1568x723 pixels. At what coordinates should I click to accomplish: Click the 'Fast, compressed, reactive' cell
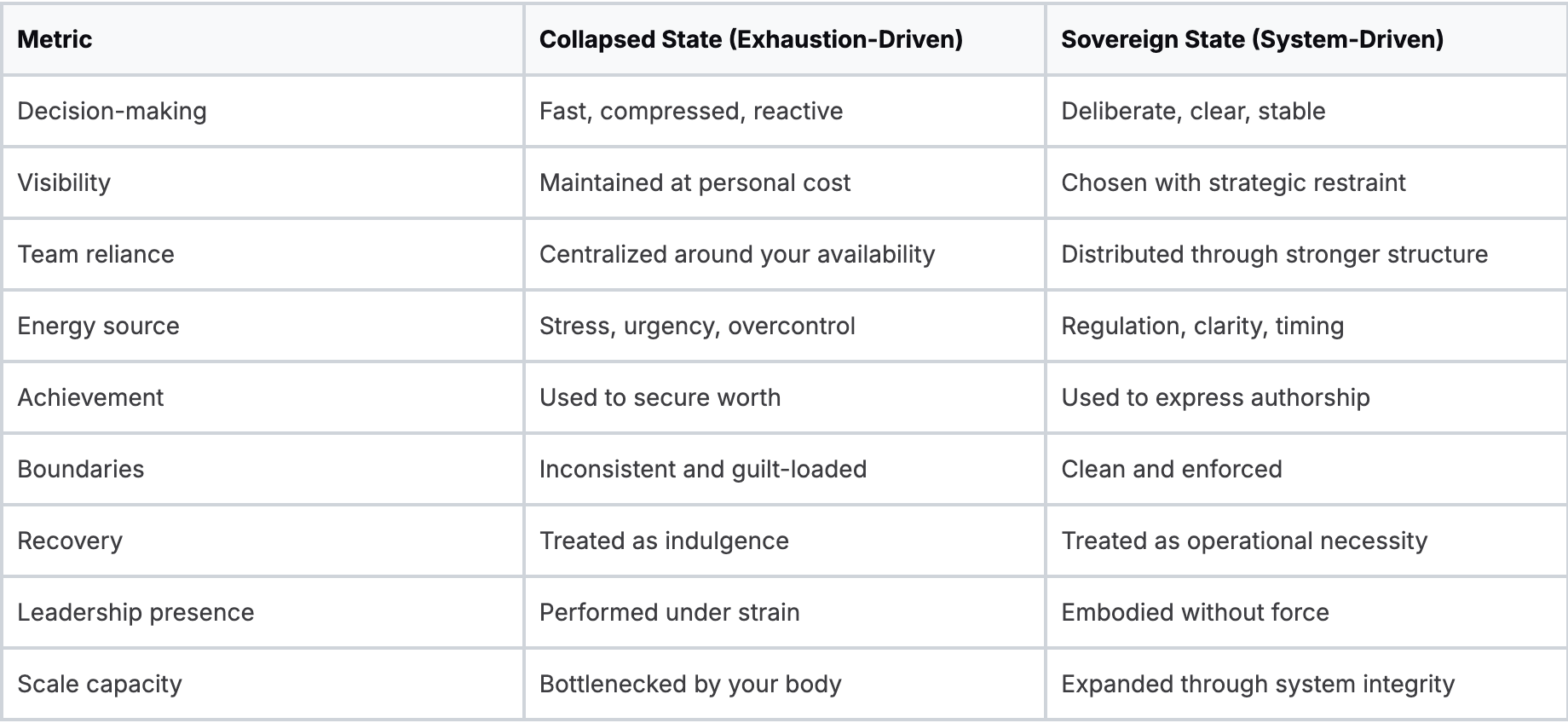(691, 111)
